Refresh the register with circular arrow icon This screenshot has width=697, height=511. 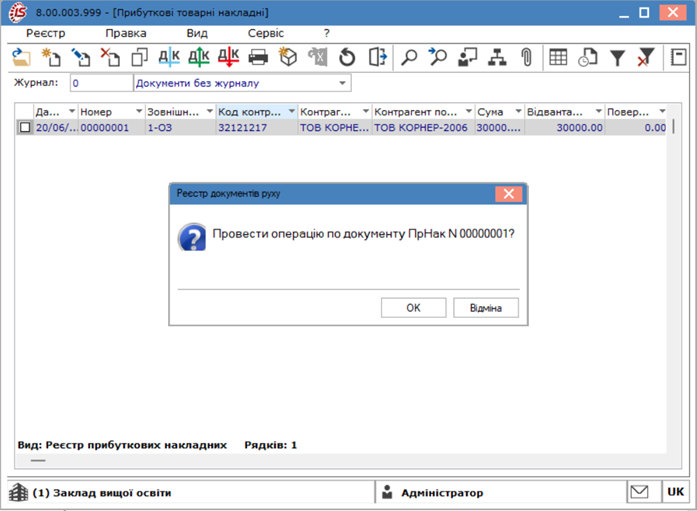(347, 57)
